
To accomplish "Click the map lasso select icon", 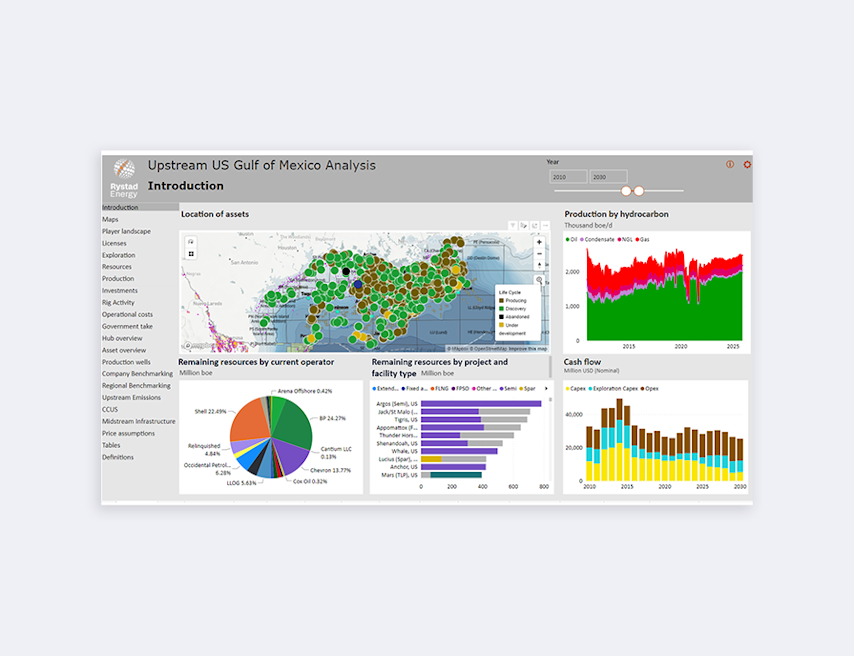I will point(191,242).
